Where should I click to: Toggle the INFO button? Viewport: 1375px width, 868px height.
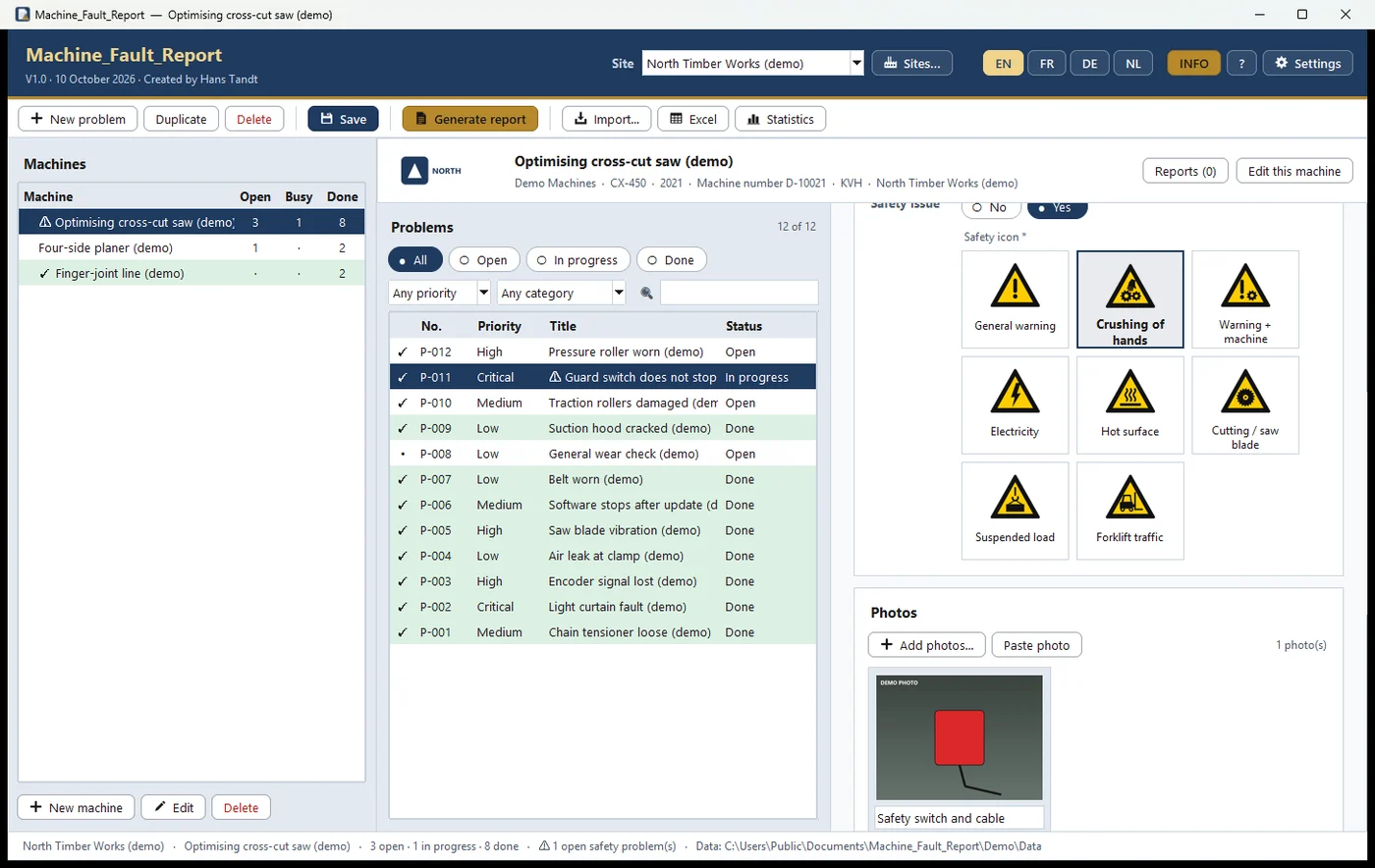[x=1194, y=63]
